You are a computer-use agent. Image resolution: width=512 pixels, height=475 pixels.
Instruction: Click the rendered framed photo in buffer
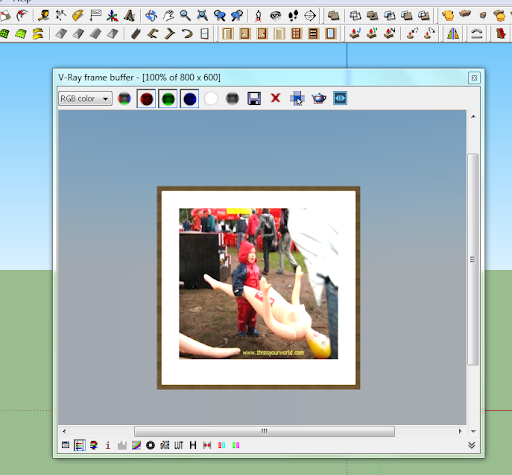tap(258, 288)
